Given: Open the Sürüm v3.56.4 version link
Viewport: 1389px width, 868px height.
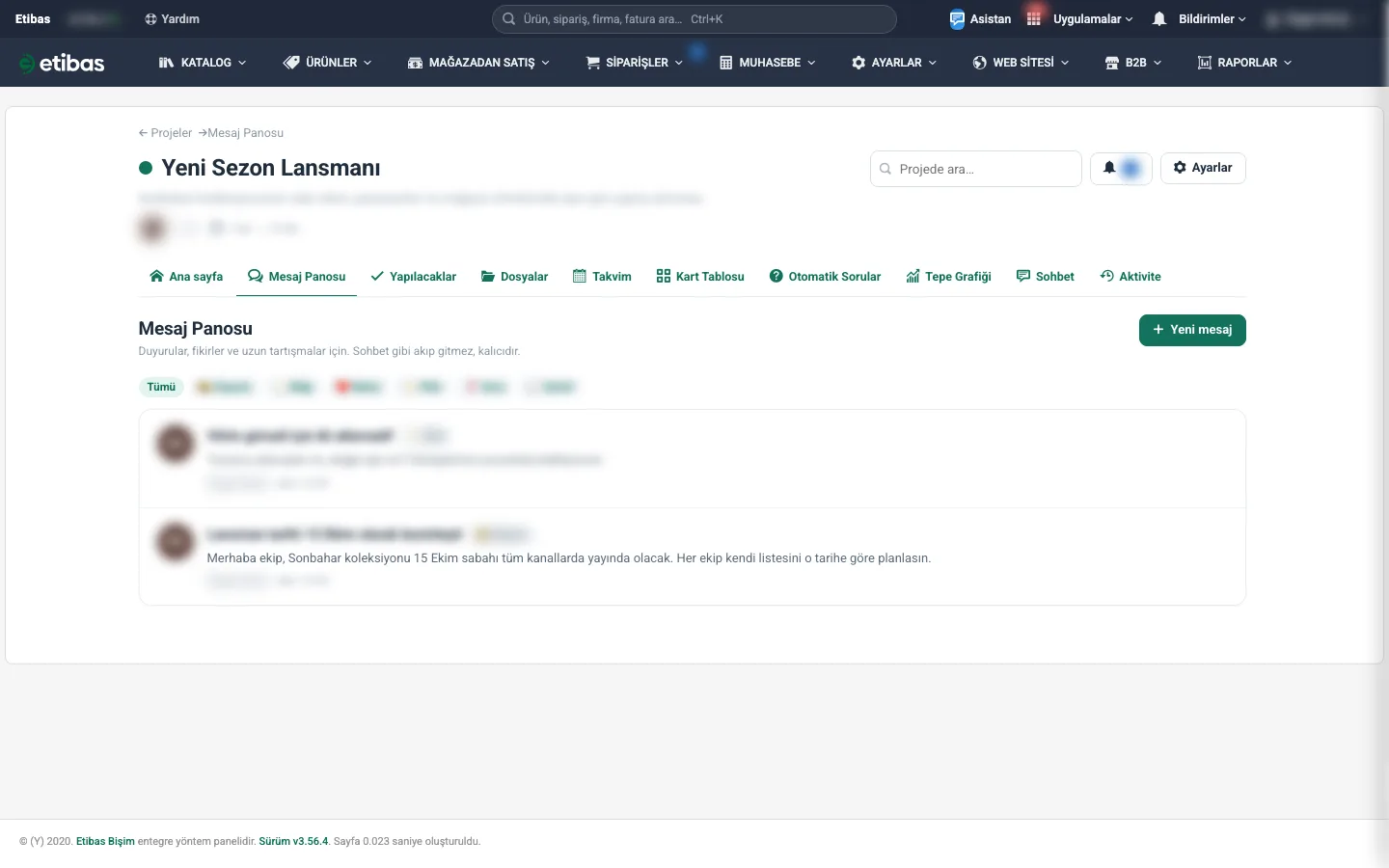Looking at the screenshot, I should [x=293, y=841].
